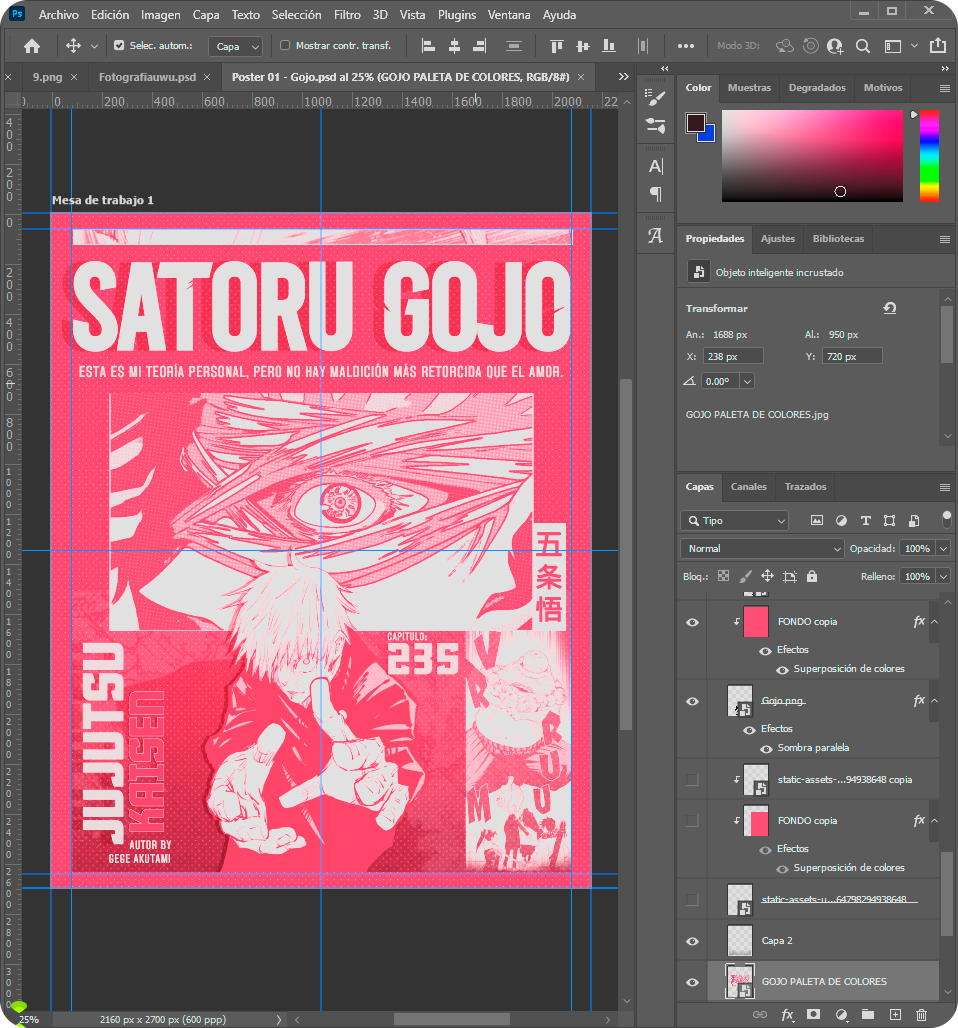Click the lock all layer icon

[x=812, y=577]
